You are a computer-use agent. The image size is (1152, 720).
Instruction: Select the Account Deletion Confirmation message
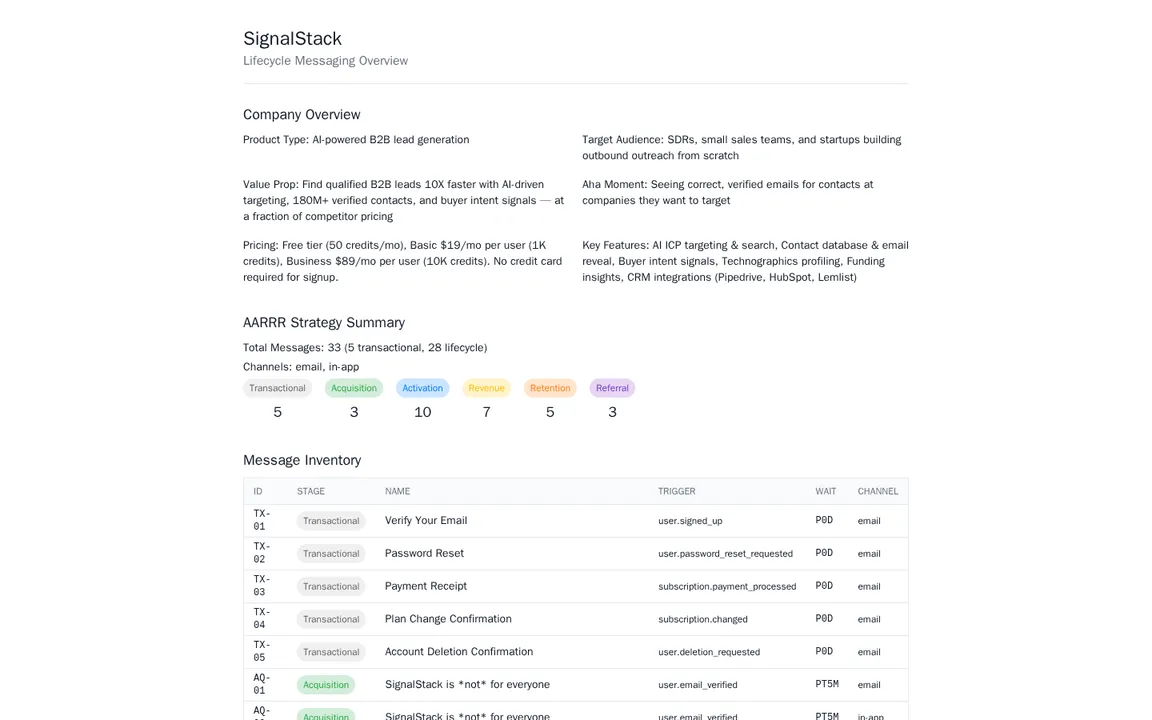(459, 652)
